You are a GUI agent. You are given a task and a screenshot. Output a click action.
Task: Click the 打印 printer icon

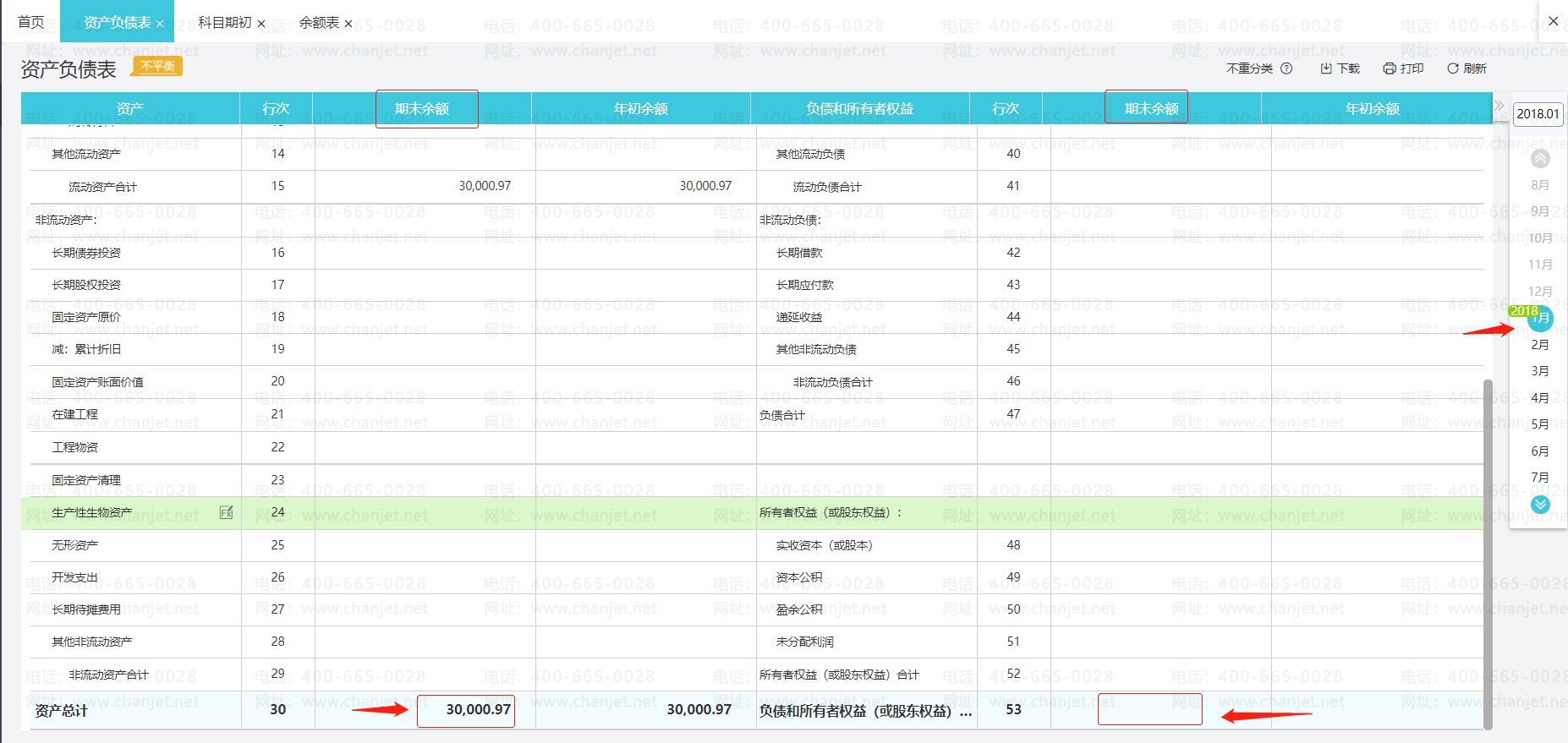tap(1389, 68)
